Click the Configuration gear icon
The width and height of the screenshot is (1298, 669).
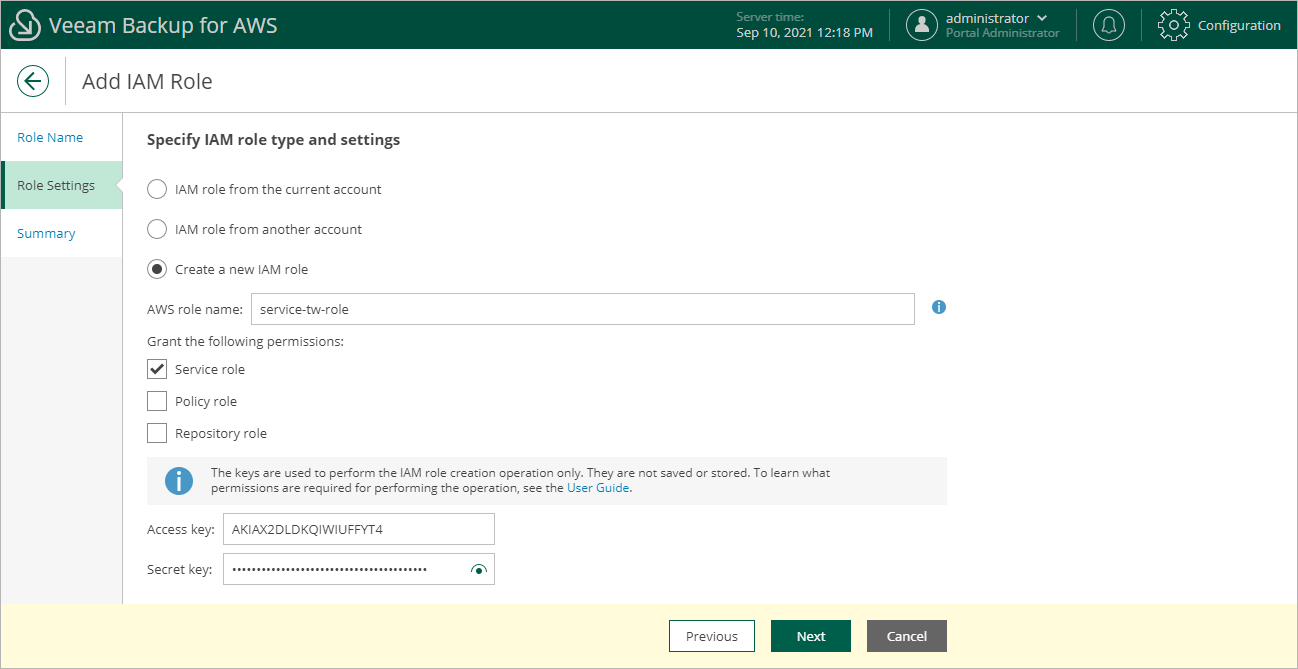click(1173, 25)
